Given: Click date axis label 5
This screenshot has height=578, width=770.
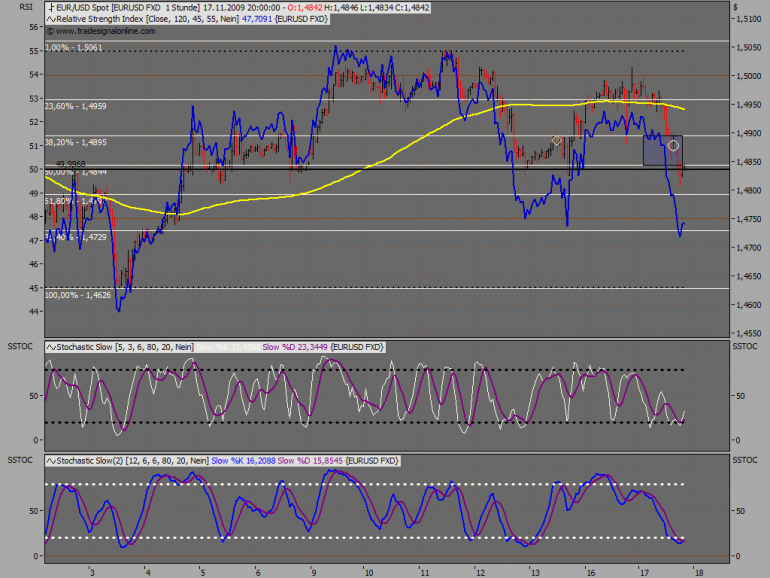Looking at the screenshot, I should click(202, 573).
